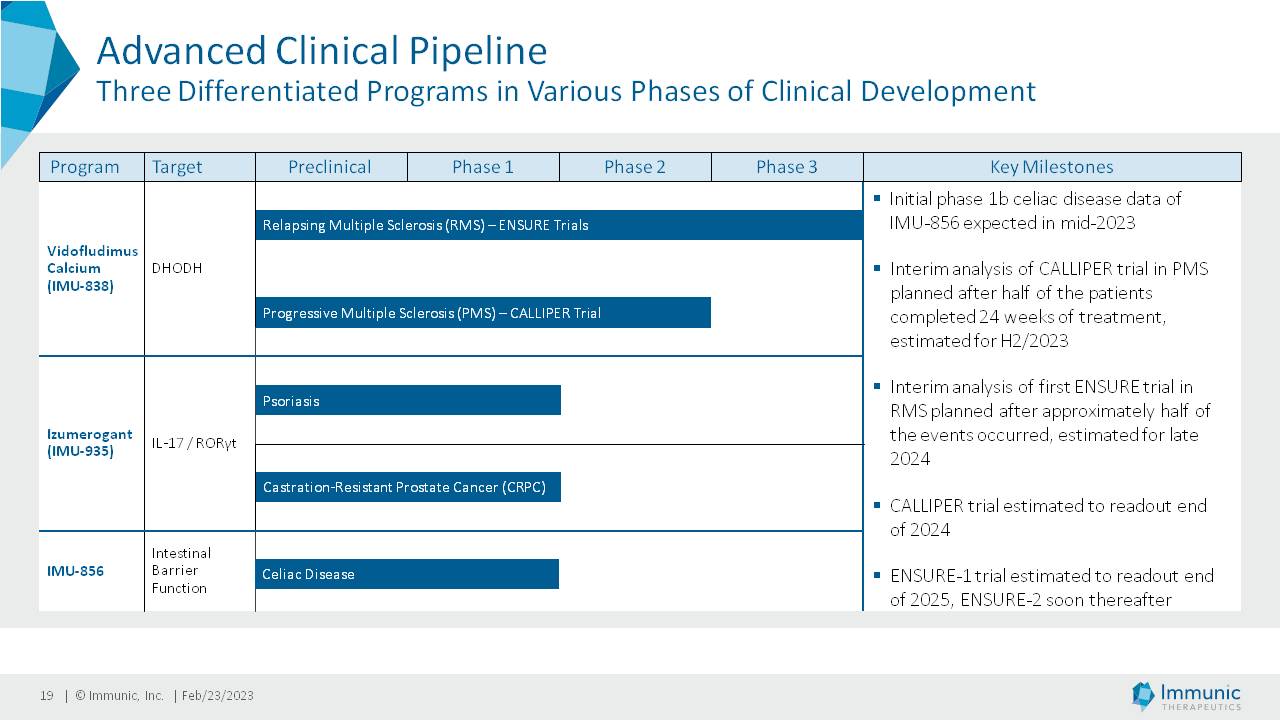Click the Phase 2 header cell
The image size is (1280, 720).
click(635, 167)
